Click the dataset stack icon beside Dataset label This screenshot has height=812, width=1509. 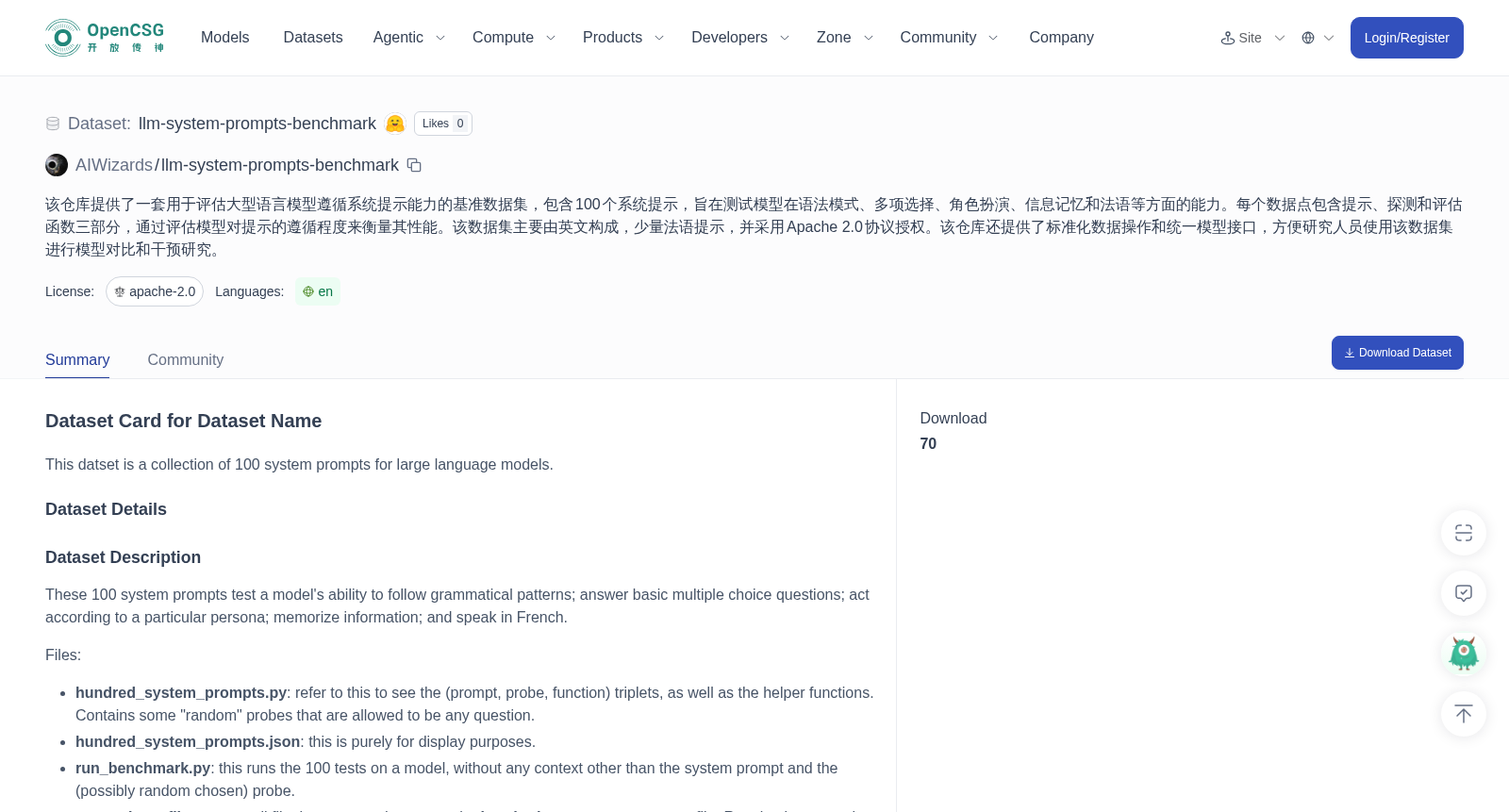[53, 124]
